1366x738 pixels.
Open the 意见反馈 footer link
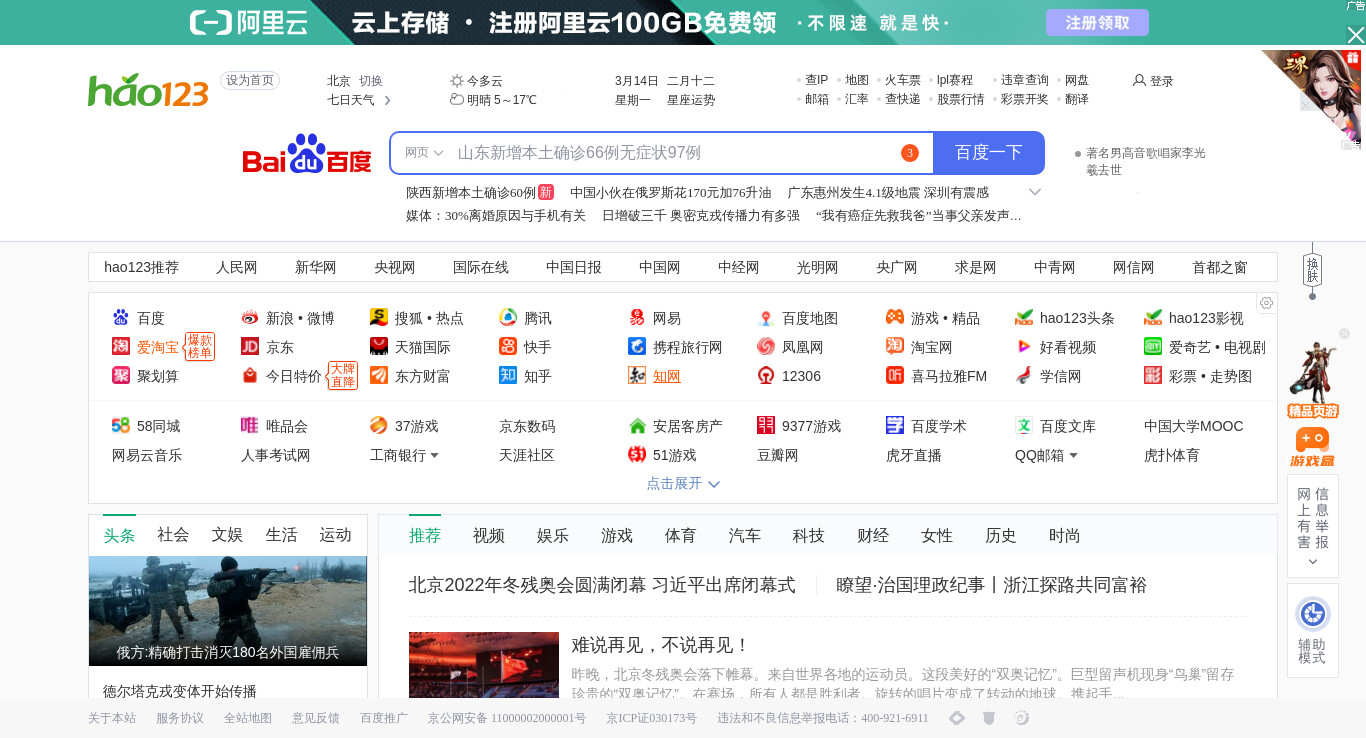pyautogui.click(x=315, y=718)
